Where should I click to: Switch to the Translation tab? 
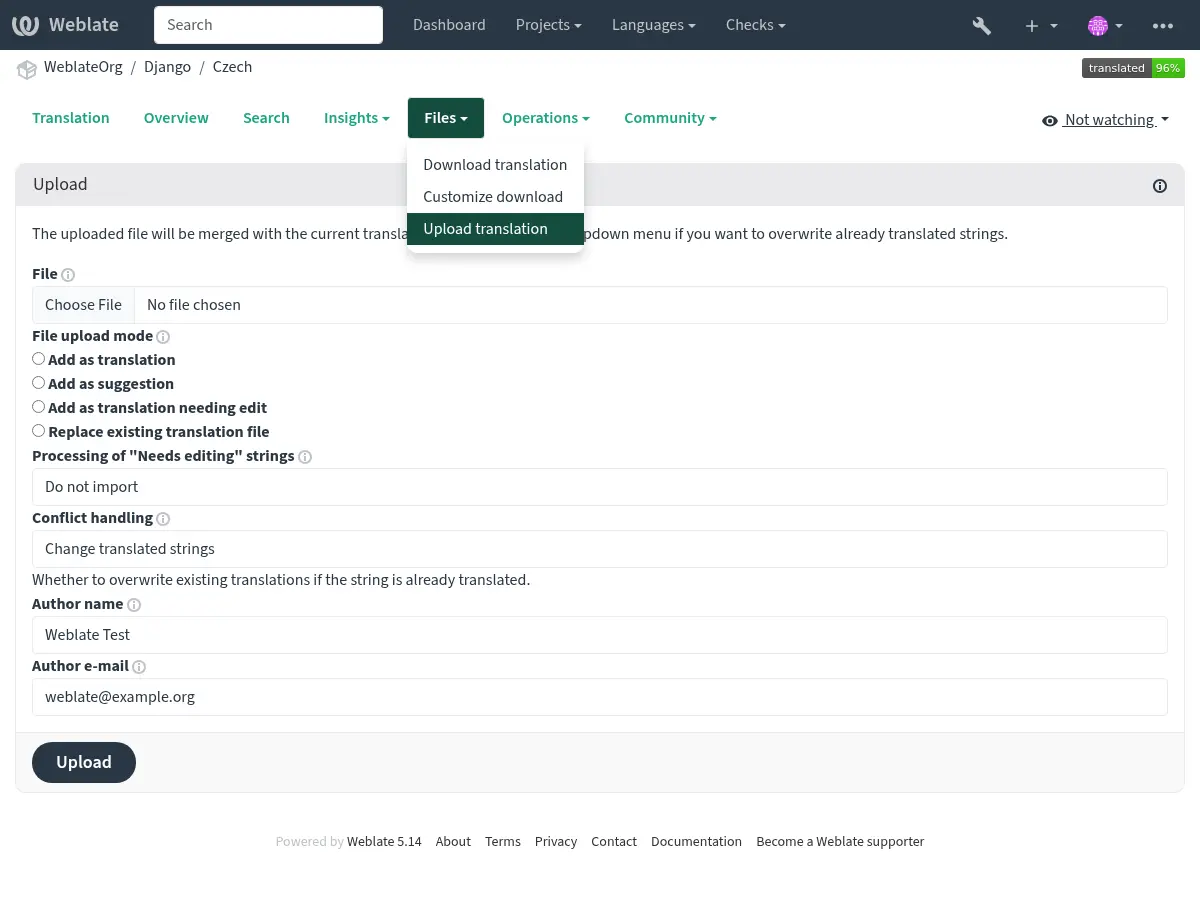pyautogui.click(x=71, y=118)
